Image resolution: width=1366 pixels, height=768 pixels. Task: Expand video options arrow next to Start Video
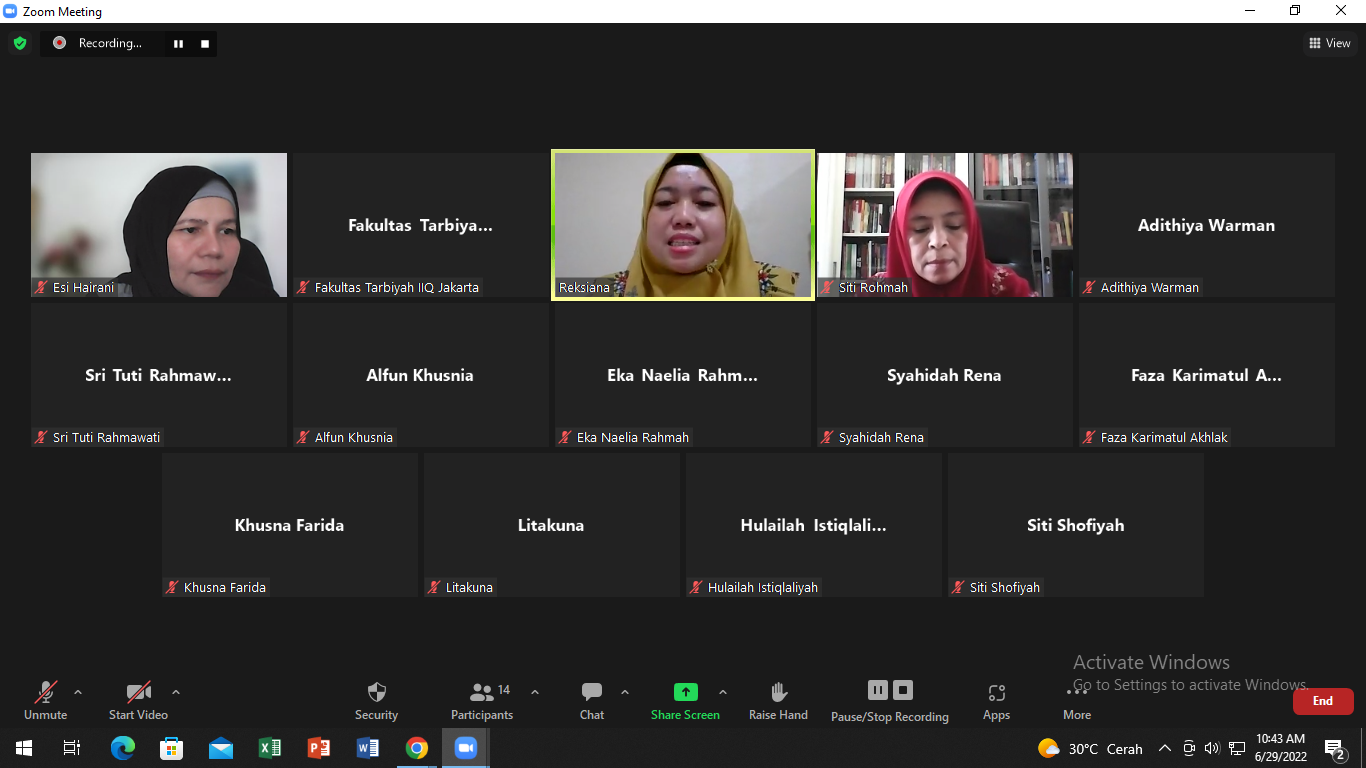point(176,692)
